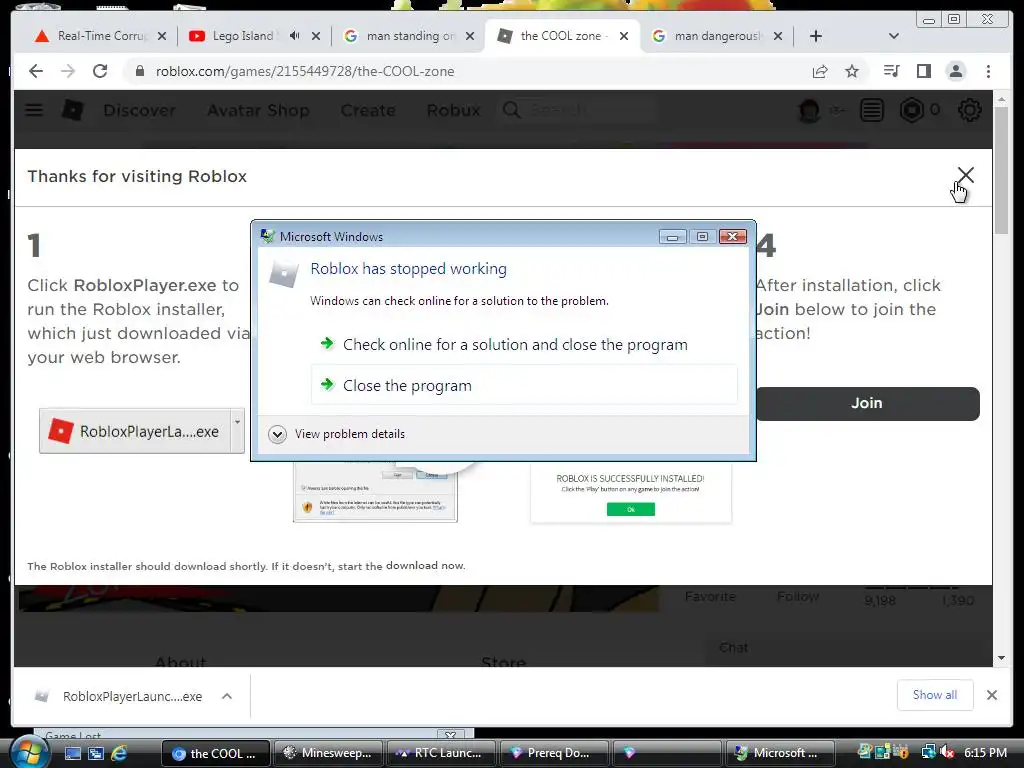Open a new browser tab
The height and width of the screenshot is (768, 1024).
point(816,36)
